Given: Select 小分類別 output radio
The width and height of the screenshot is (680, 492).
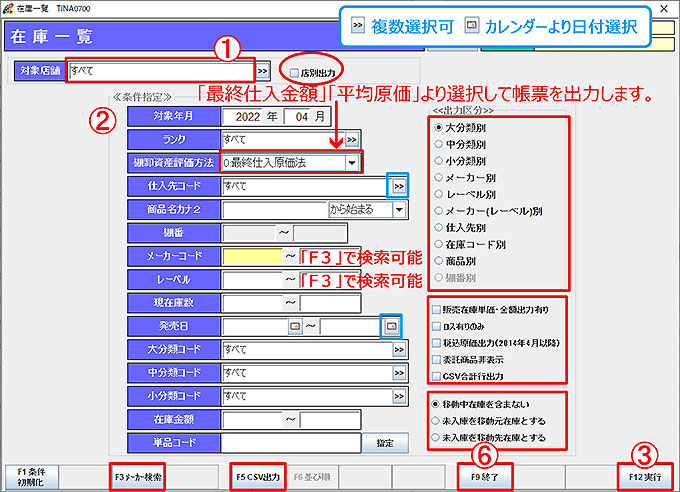Looking at the screenshot, I should click(439, 161).
